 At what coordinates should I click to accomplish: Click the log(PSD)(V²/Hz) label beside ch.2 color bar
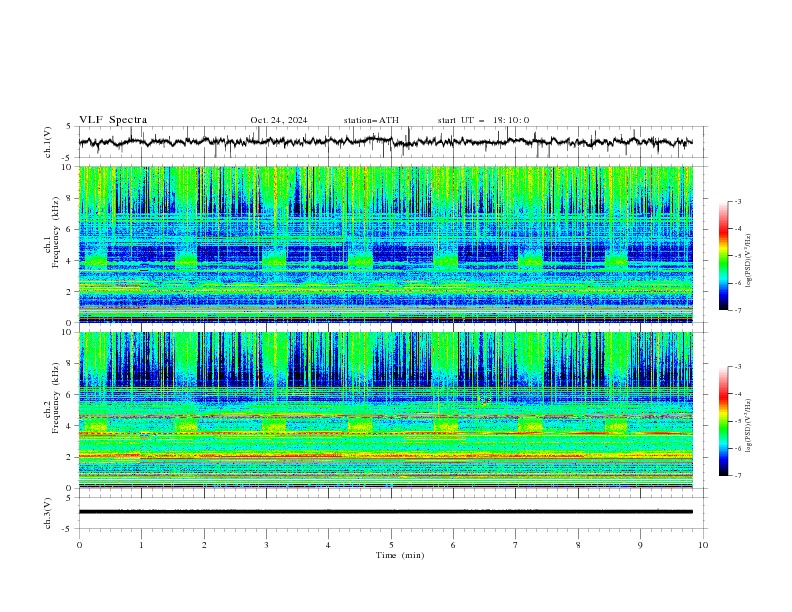click(x=748, y=425)
